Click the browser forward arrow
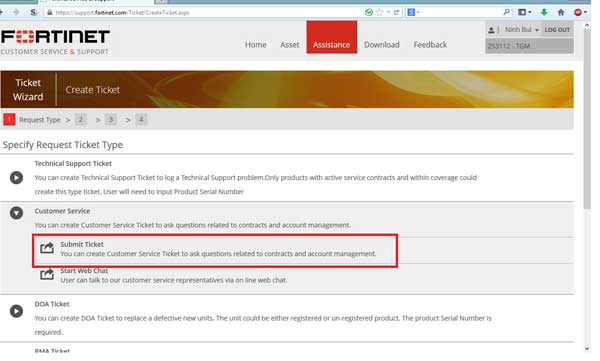The image size is (600, 361). pyautogui.click(x=16, y=12)
